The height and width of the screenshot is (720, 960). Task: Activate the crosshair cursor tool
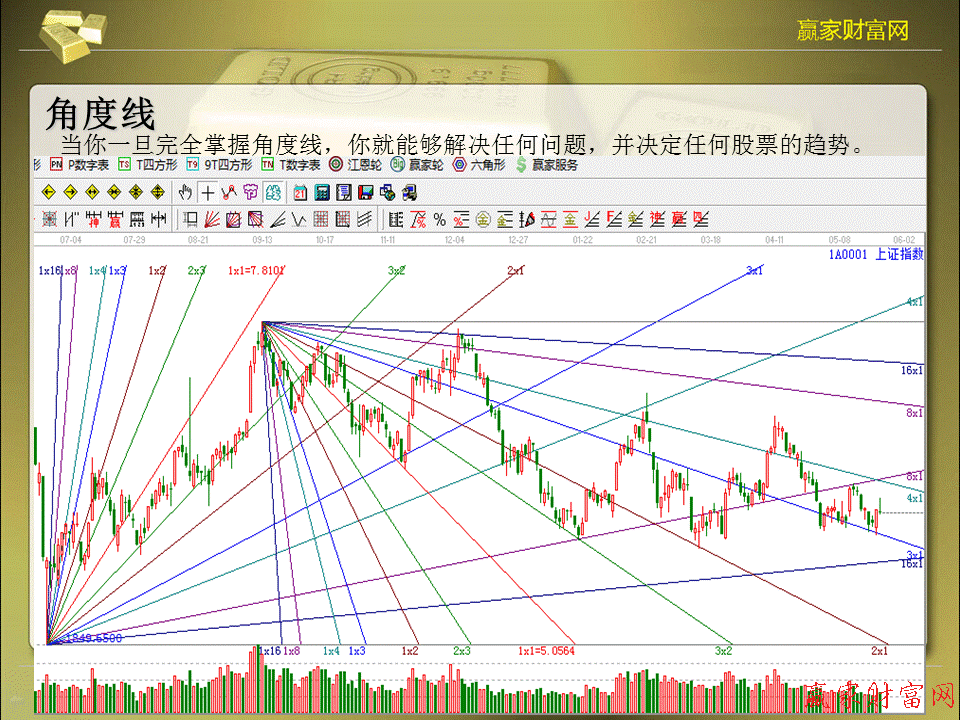click(x=207, y=192)
